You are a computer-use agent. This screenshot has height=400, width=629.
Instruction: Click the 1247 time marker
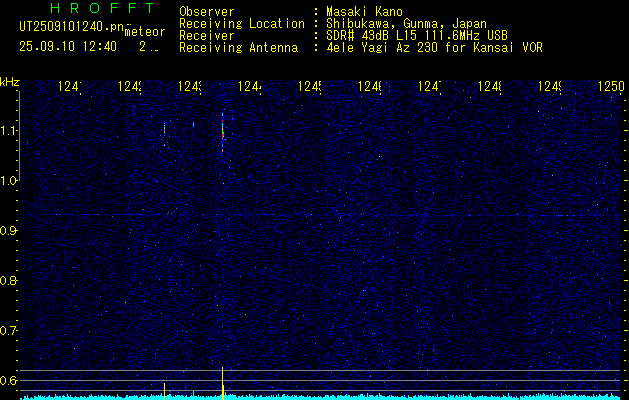[x=430, y=86]
